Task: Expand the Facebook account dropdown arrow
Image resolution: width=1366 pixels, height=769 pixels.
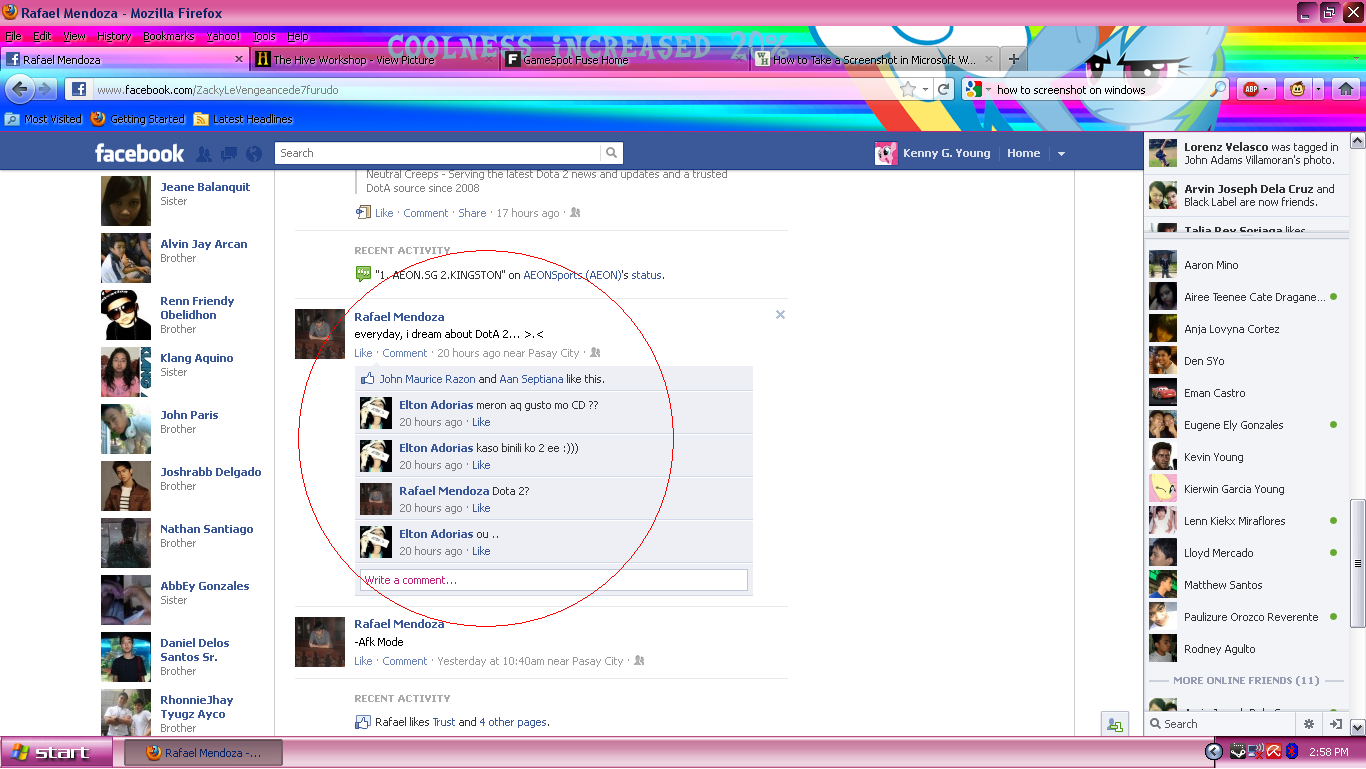Action: pyautogui.click(x=1061, y=154)
